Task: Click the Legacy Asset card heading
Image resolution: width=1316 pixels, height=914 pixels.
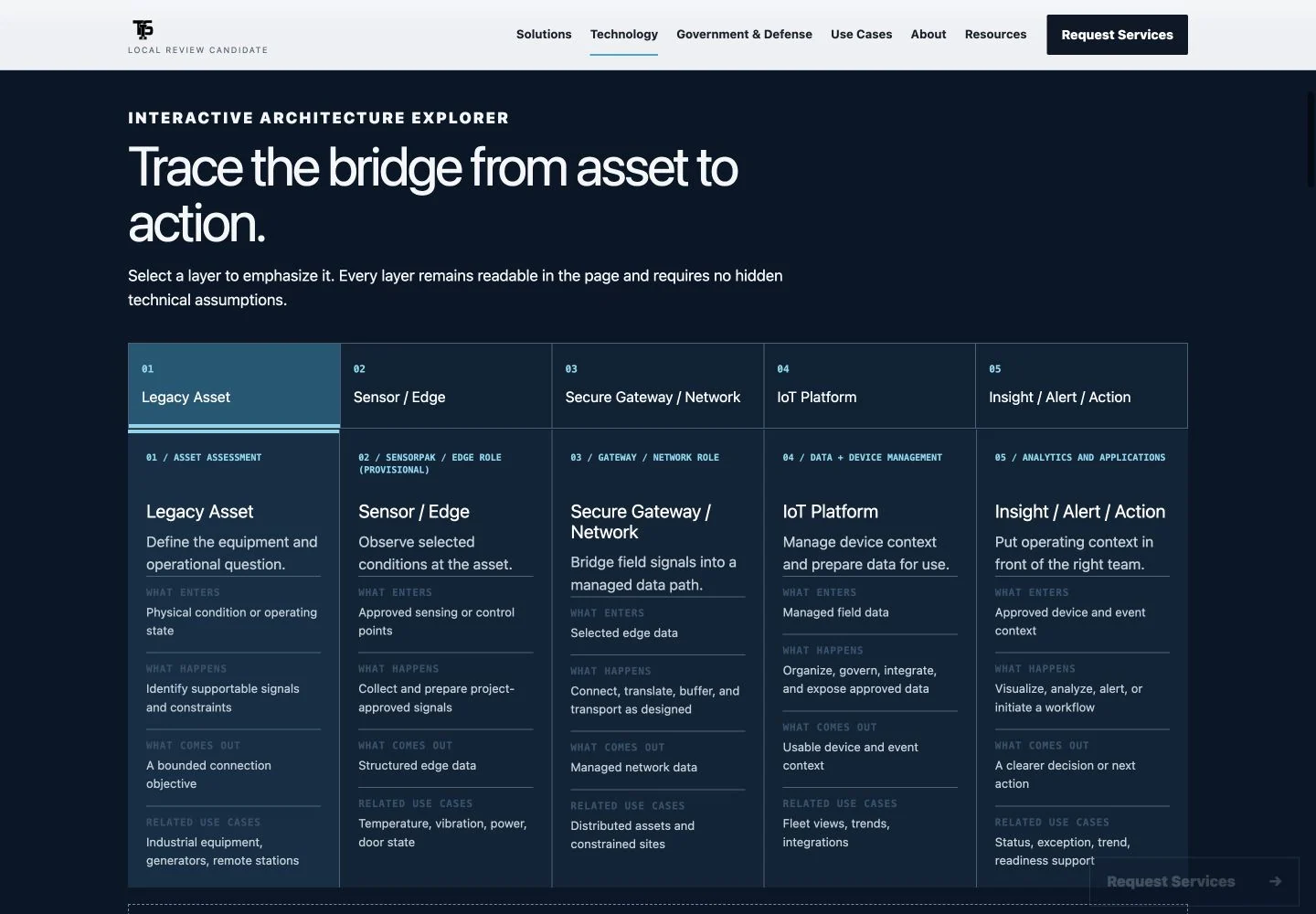Action: coord(199,512)
